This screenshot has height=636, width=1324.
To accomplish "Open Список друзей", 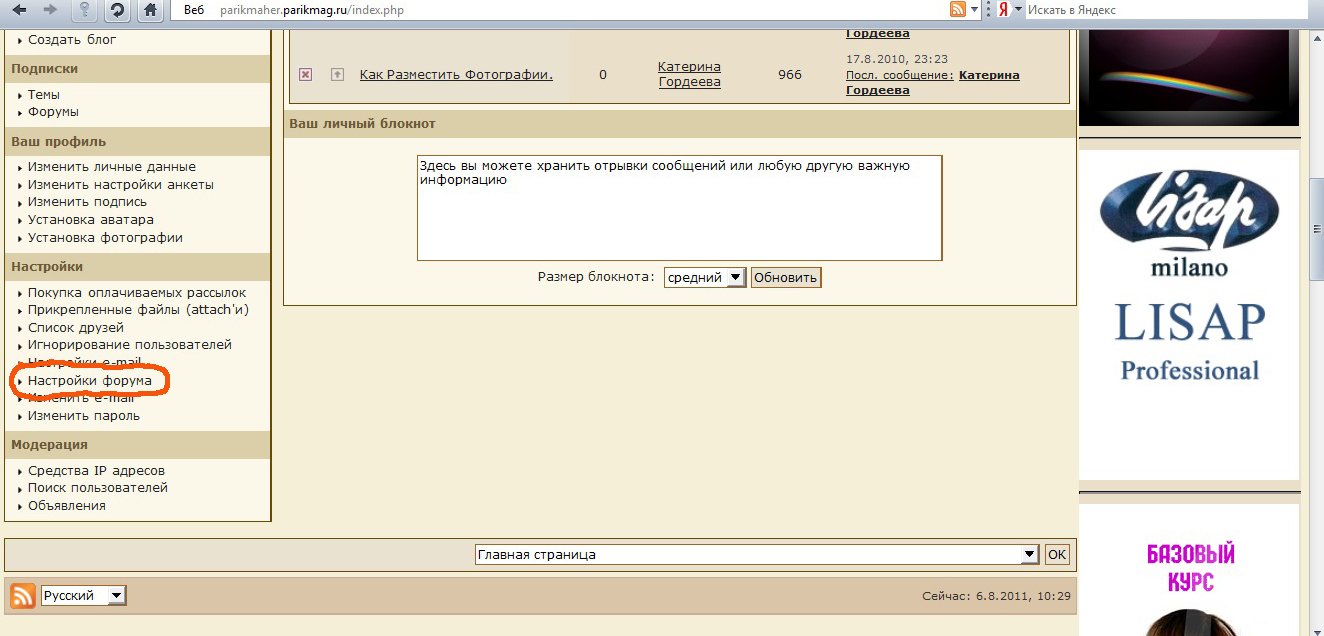I will click(x=76, y=327).
